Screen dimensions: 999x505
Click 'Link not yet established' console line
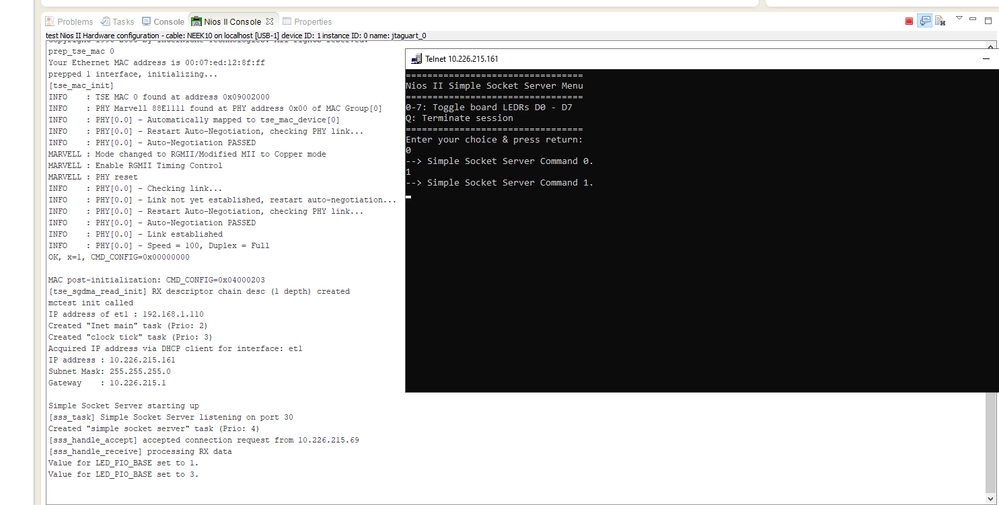pyautogui.click(x=222, y=201)
